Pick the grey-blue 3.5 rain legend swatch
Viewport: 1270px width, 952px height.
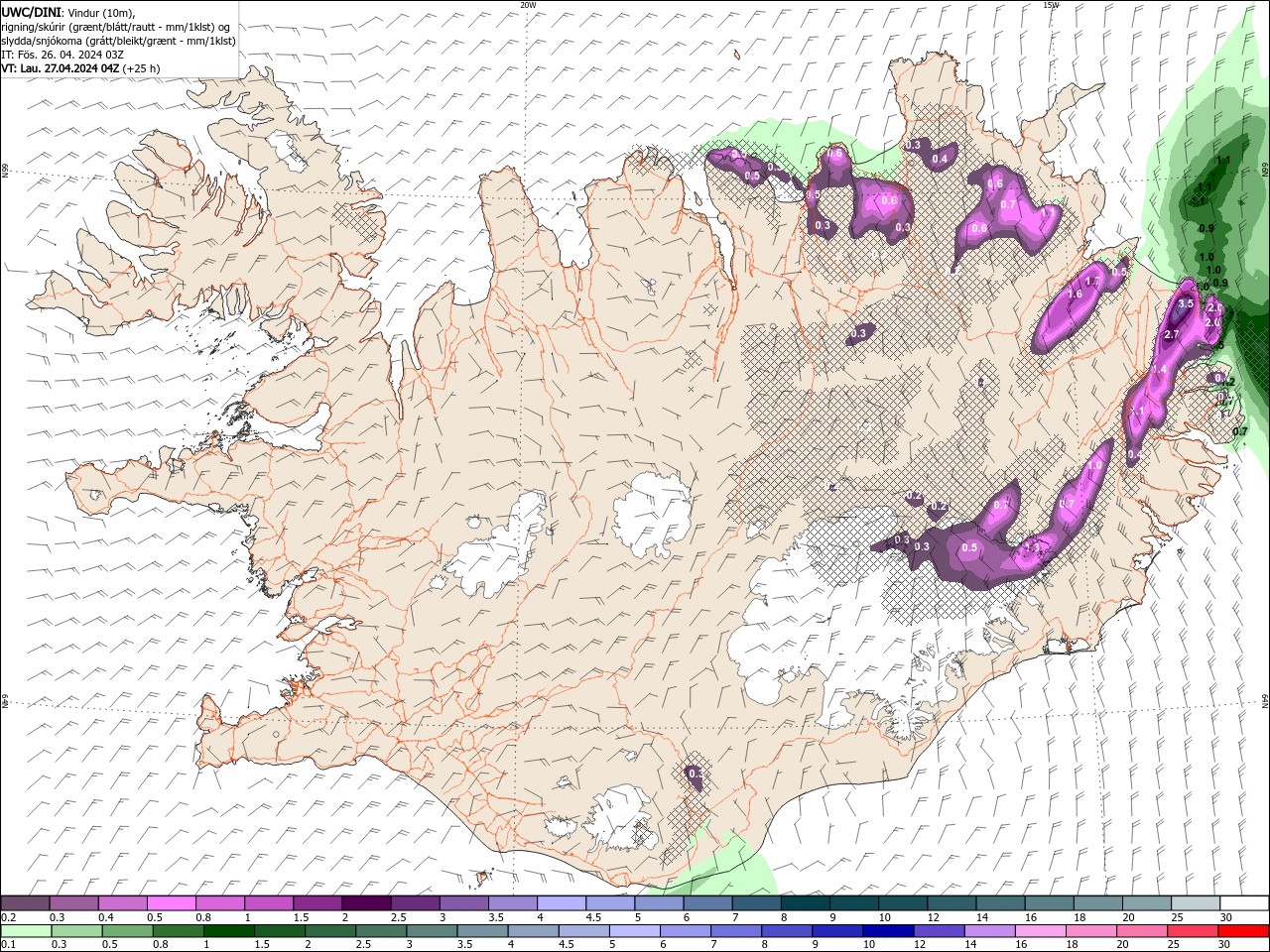pos(482,931)
